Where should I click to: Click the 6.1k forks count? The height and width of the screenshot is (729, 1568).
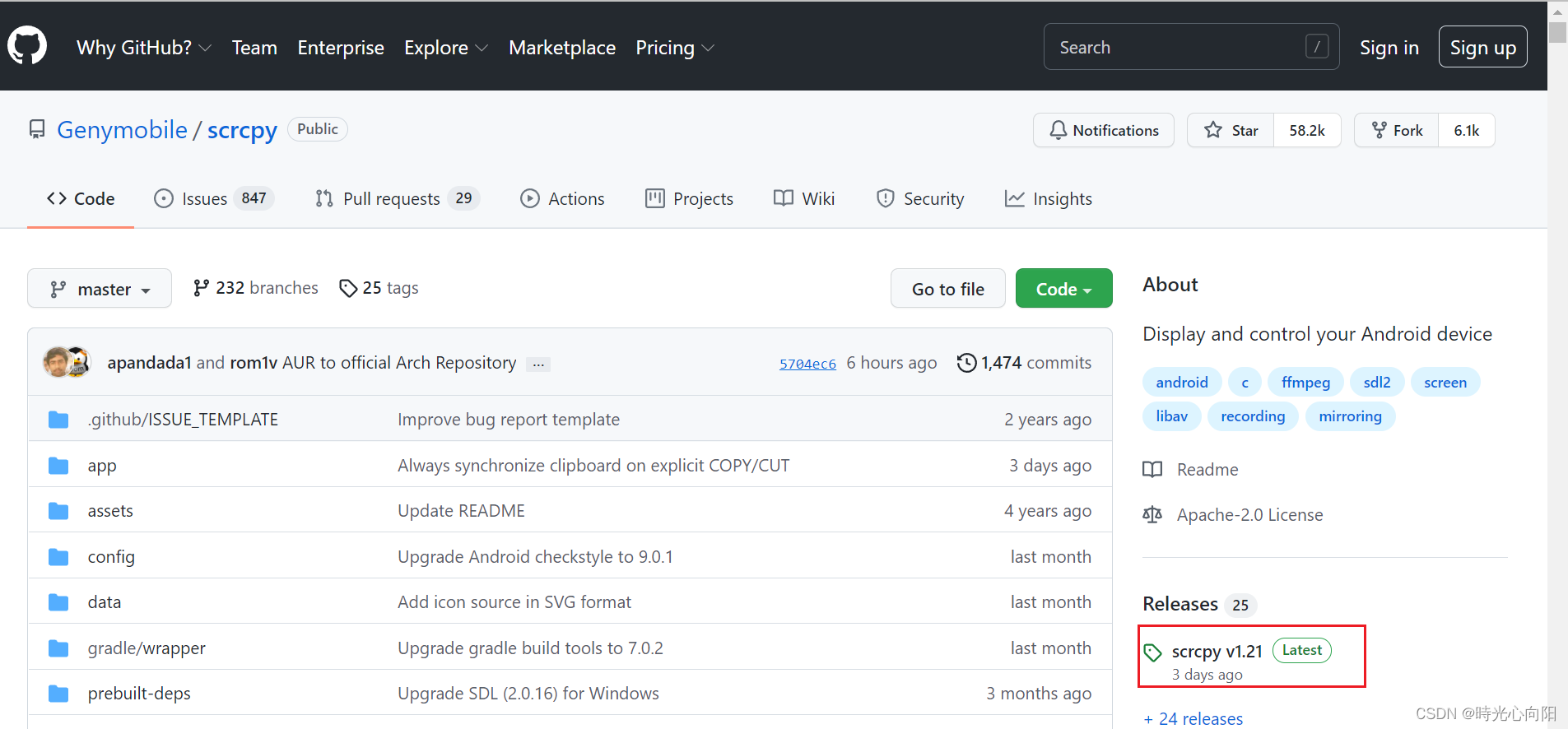point(1467,130)
